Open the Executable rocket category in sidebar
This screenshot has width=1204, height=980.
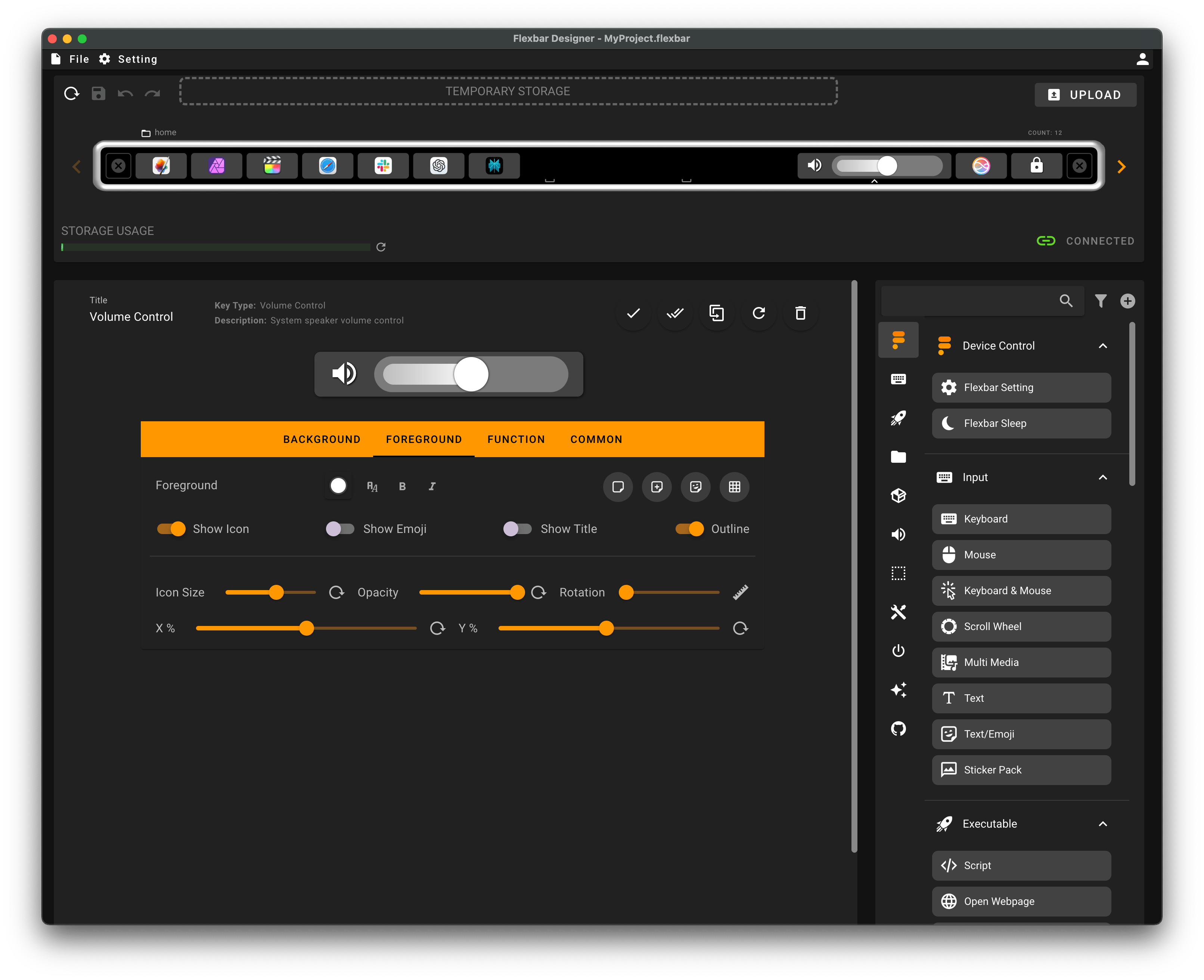[899, 418]
